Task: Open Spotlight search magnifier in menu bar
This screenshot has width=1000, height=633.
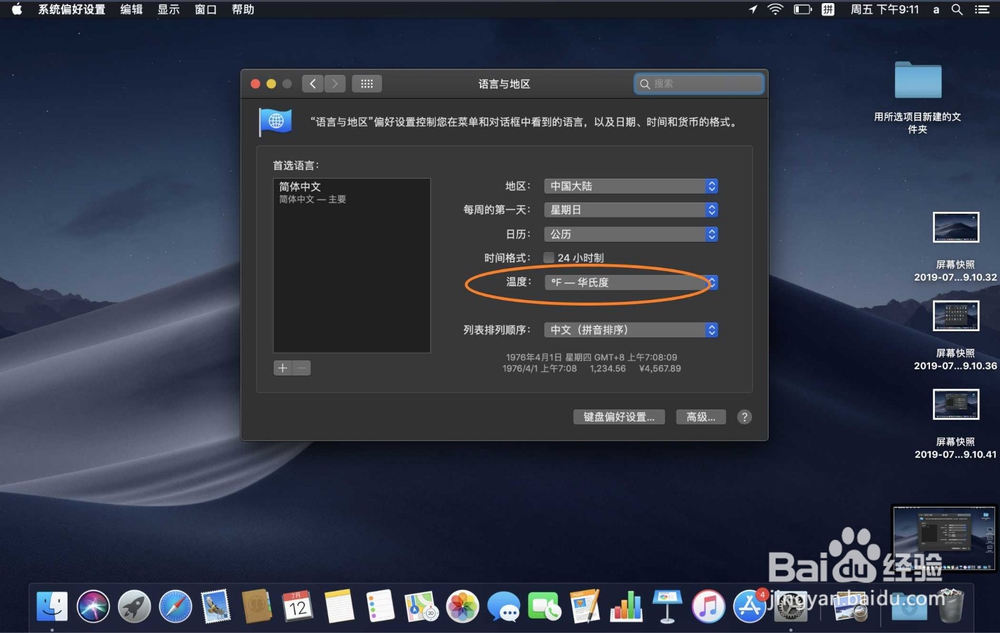Action: pyautogui.click(x=957, y=10)
